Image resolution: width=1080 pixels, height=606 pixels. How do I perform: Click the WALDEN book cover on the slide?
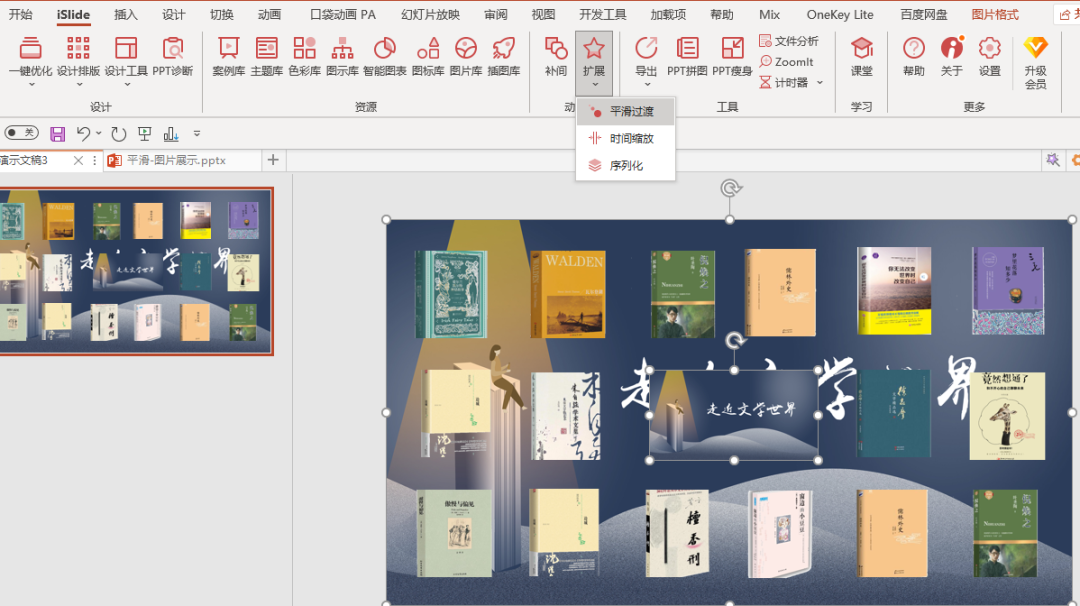coord(568,294)
